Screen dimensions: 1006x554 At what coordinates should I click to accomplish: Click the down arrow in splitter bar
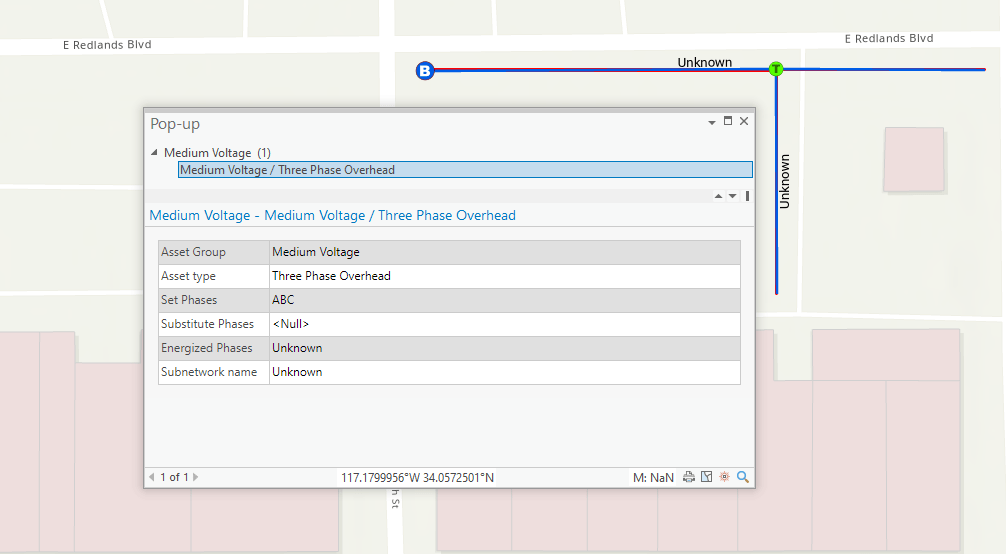733,196
